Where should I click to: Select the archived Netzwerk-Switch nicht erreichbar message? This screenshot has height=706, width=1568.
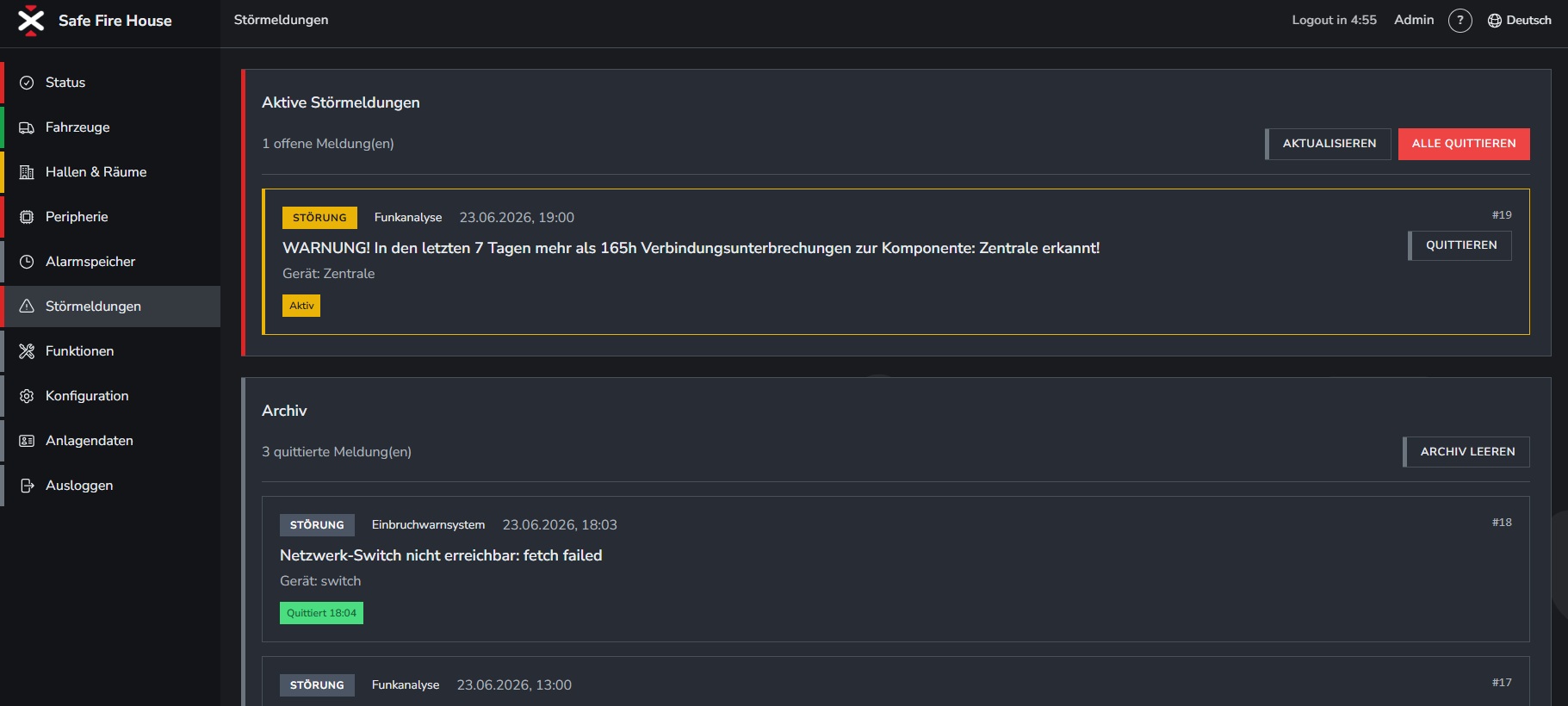[x=896, y=569]
